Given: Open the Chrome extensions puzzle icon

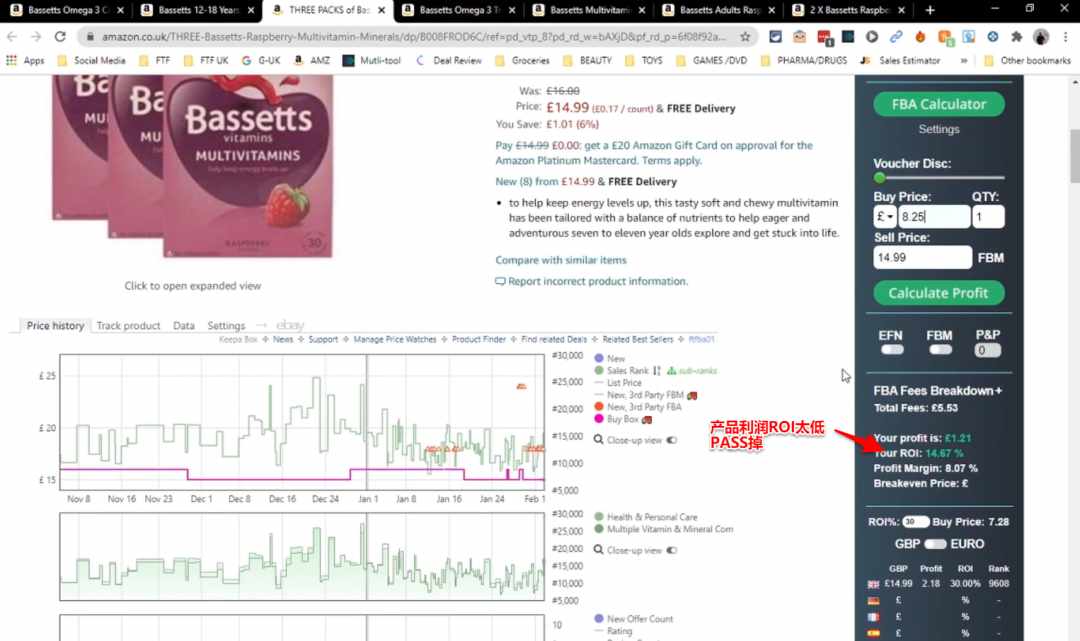Looking at the screenshot, I should pyautogui.click(x=1017, y=36).
